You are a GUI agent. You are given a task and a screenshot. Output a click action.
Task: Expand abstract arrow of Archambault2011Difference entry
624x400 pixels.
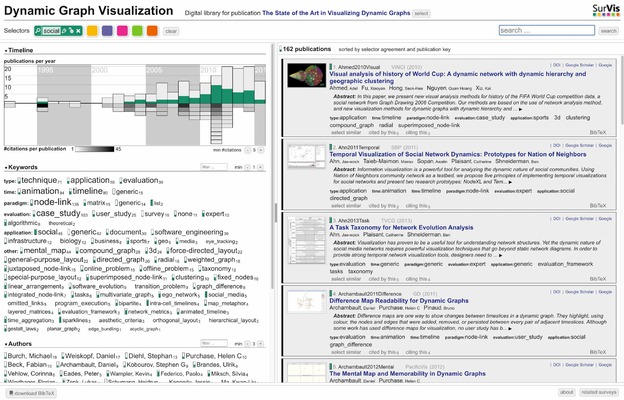point(510,329)
